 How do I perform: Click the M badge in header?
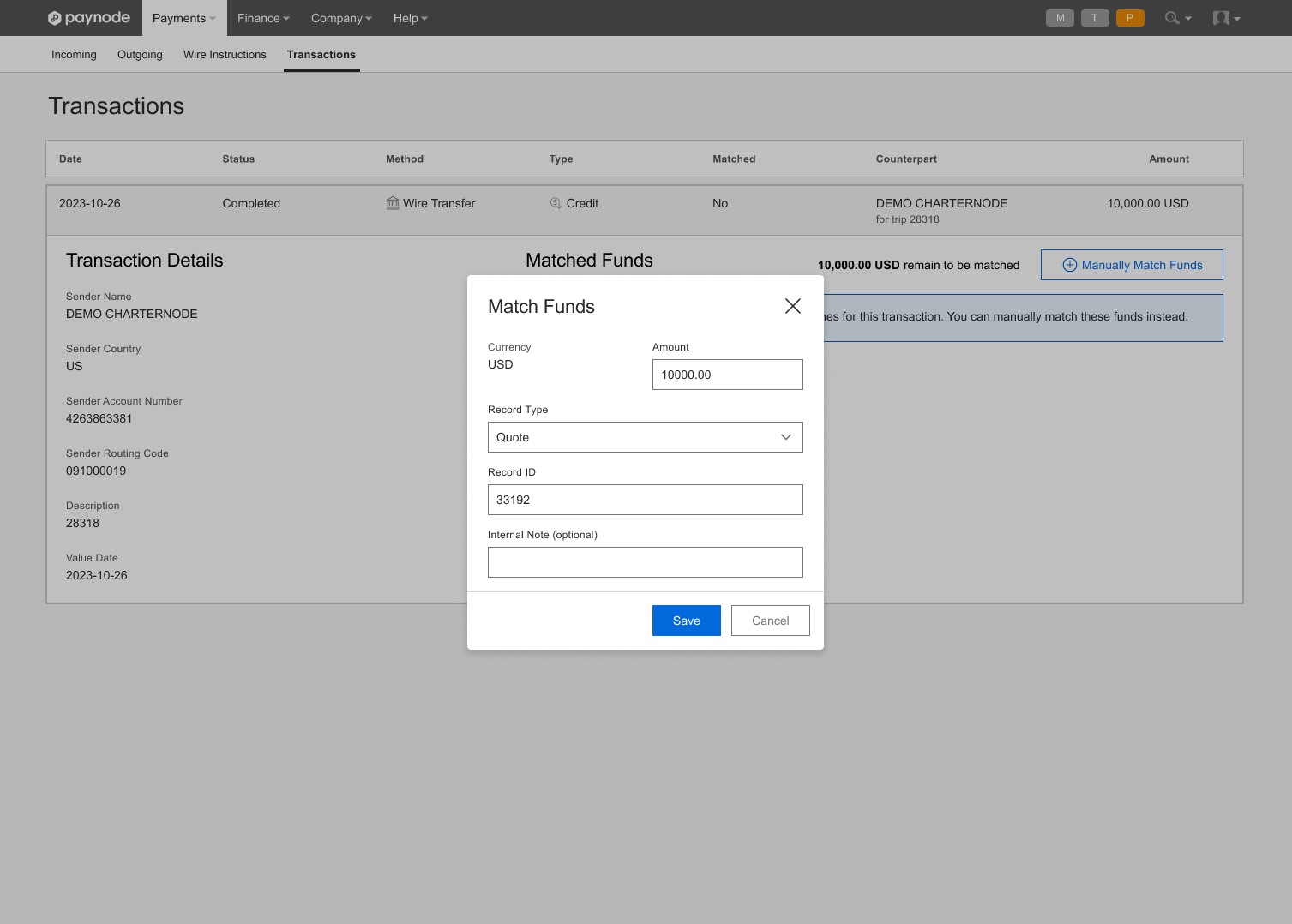pos(1061,18)
